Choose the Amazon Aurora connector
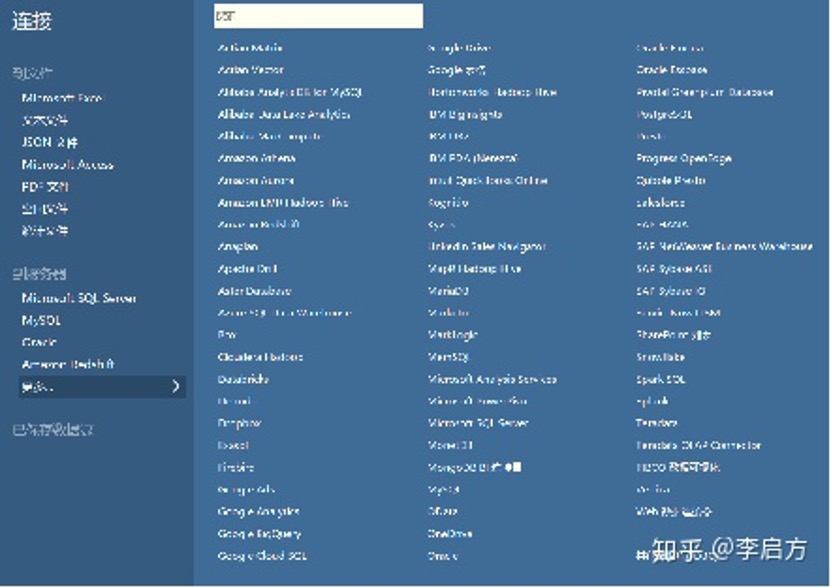Viewport: 832px width, 588px height. coord(256,180)
